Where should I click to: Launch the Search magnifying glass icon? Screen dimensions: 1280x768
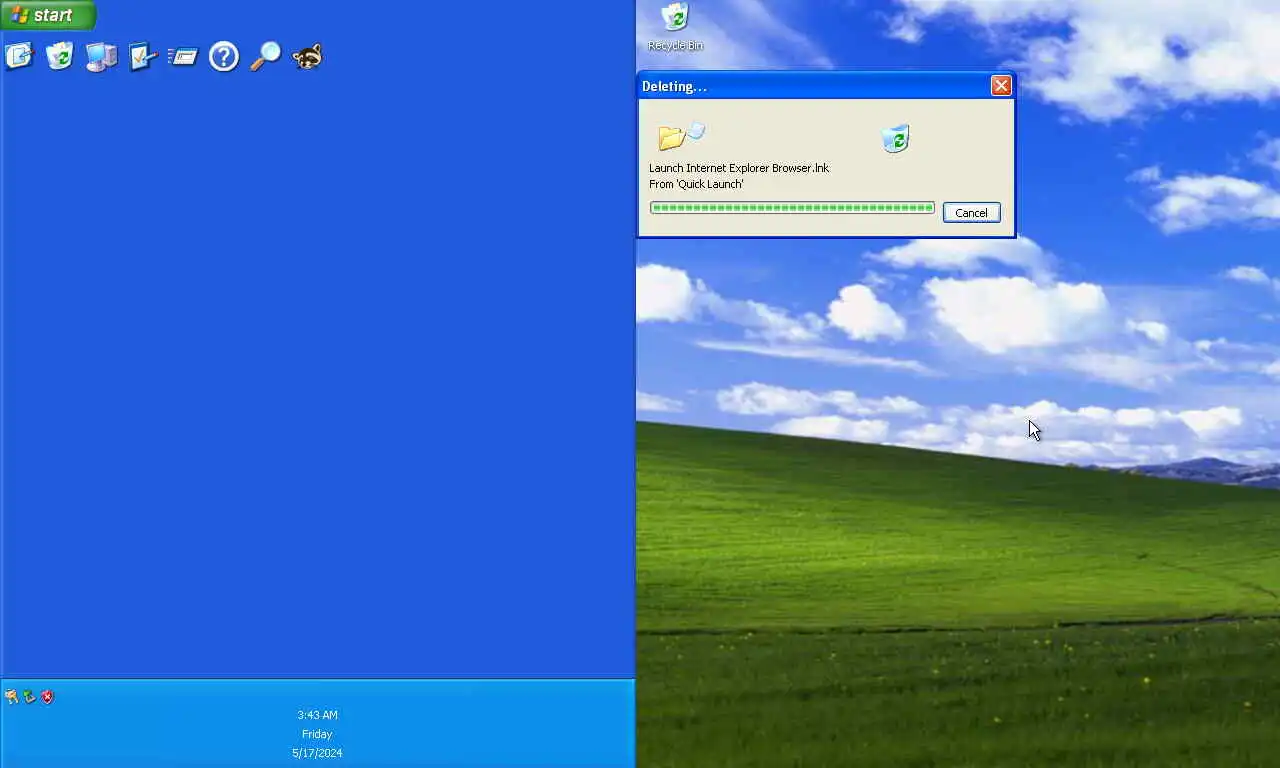265,56
